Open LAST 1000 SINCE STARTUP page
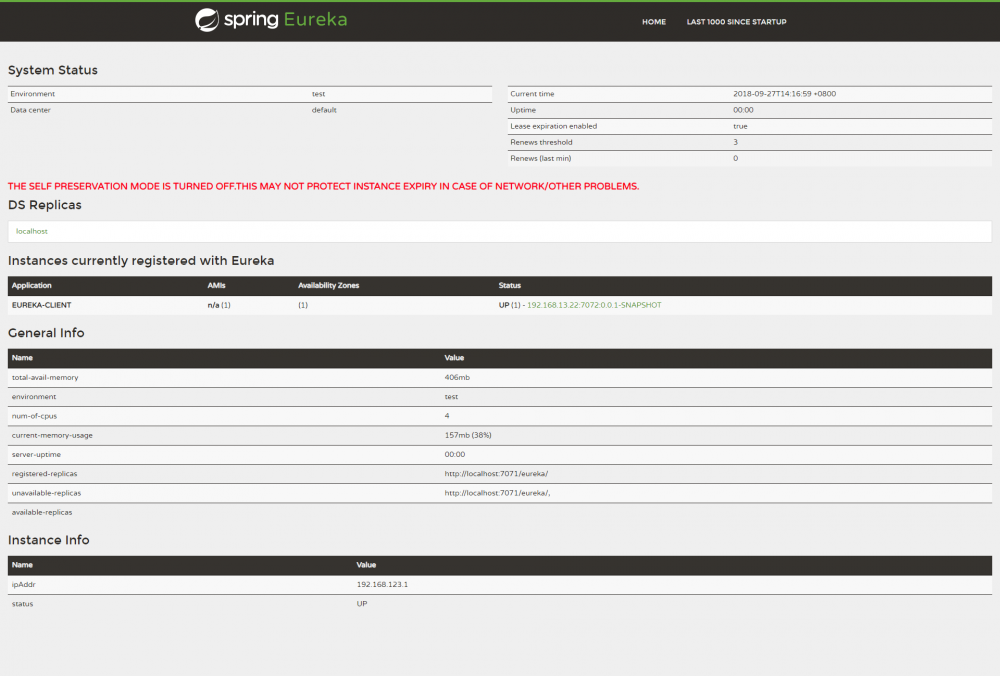The width and height of the screenshot is (1000, 676). [737, 22]
